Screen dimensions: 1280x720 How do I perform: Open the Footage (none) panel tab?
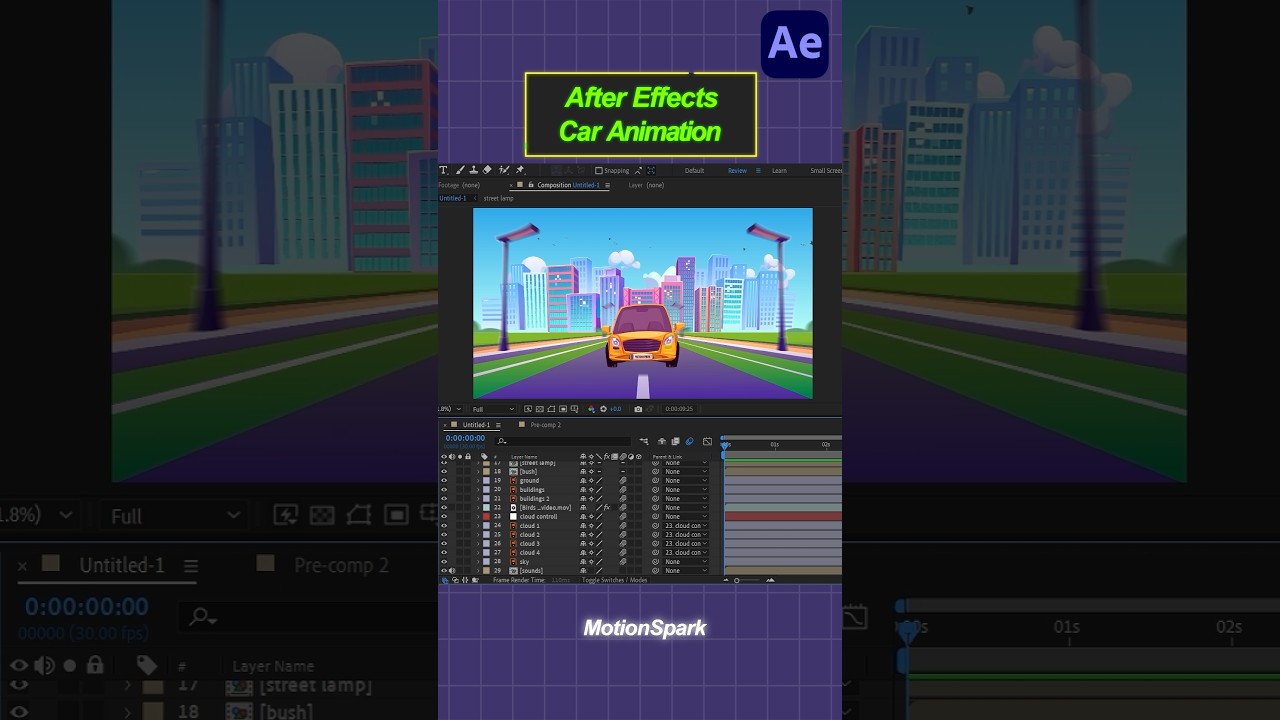(x=459, y=185)
